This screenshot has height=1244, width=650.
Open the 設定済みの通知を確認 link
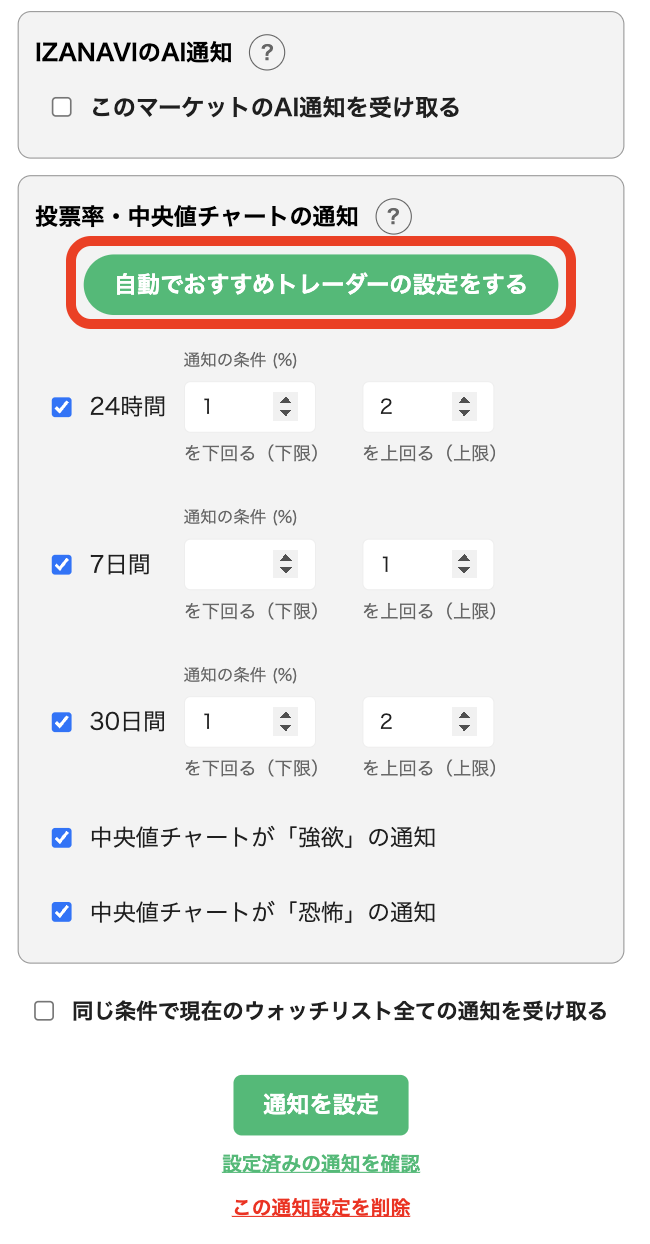tap(321, 1166)
